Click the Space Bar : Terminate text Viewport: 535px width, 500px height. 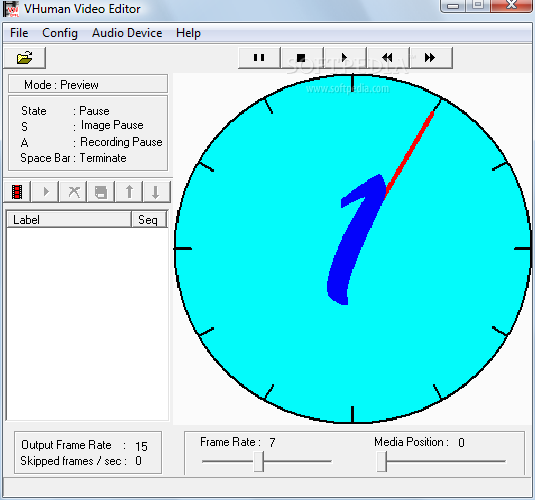[x=73, y=158]
